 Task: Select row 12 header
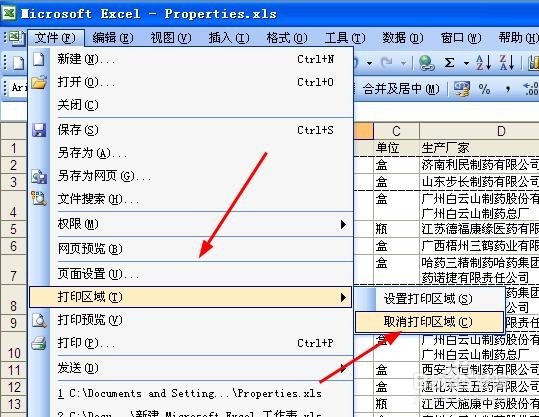coord(13,387)
